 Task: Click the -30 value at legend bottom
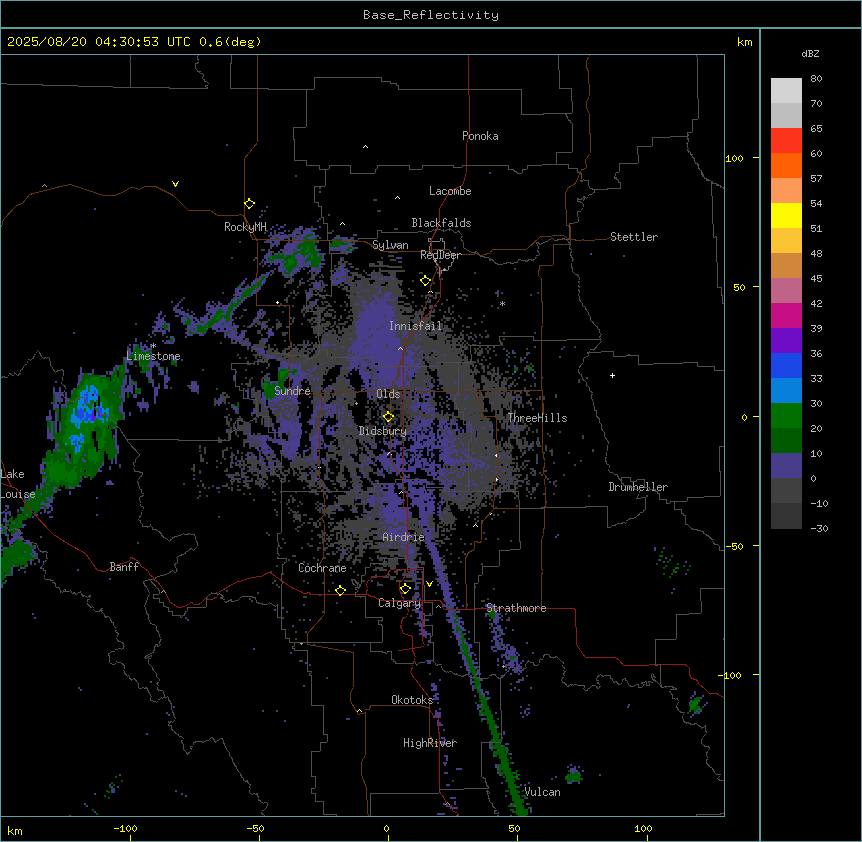(x=819, y=528)
